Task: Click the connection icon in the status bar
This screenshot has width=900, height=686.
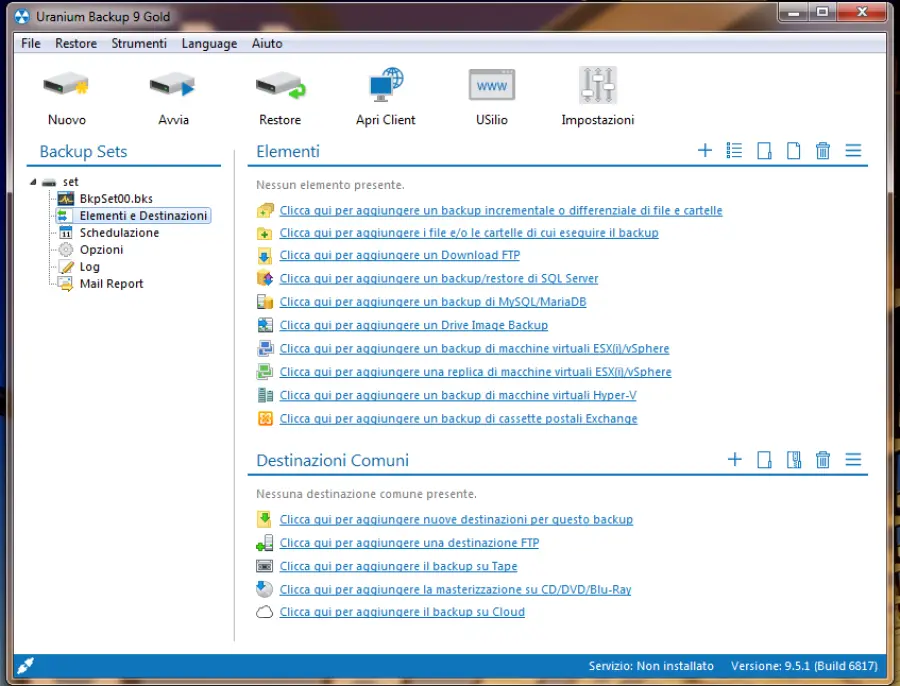Action: [x=25, y=664]
